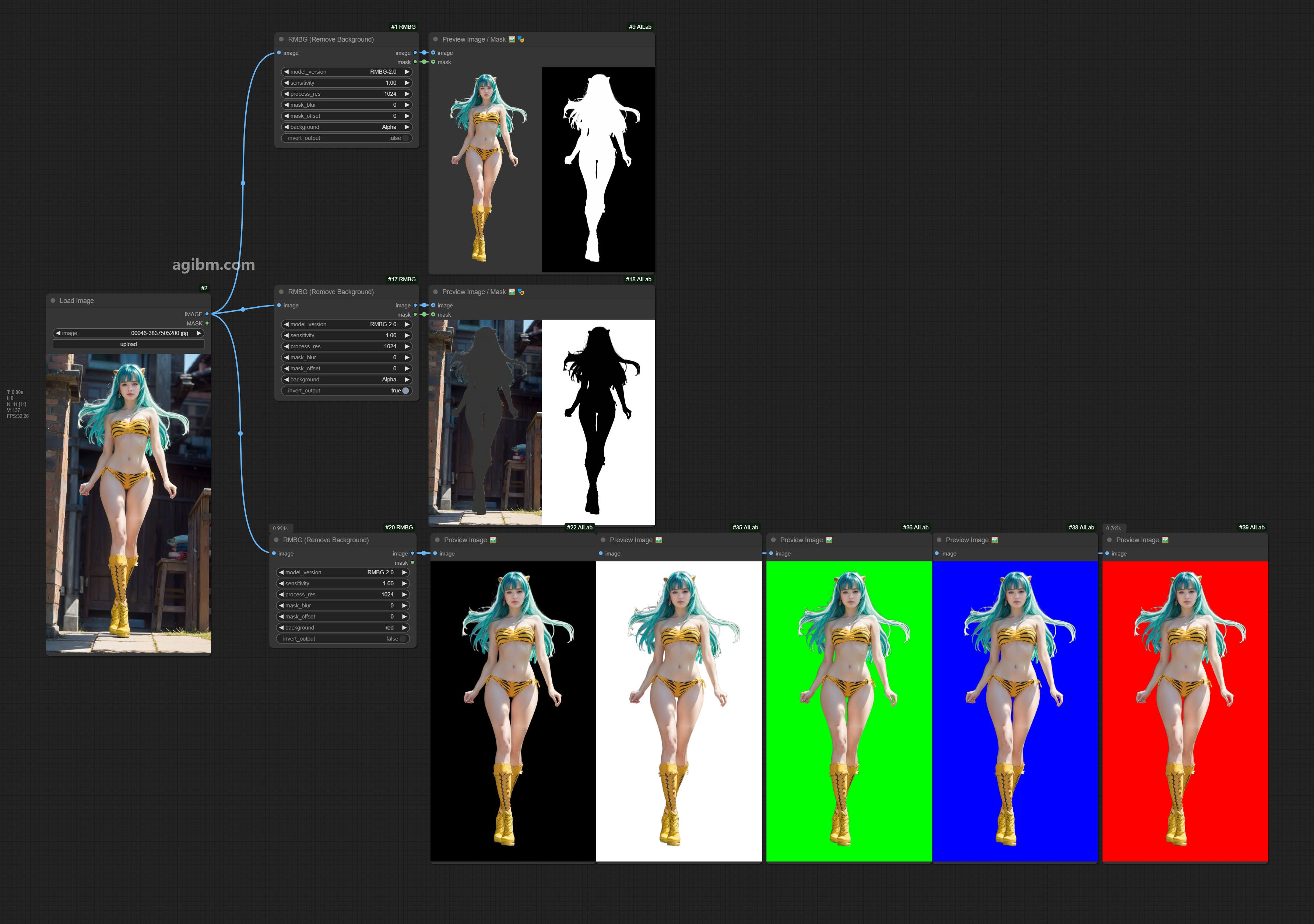
Task: Click the white background preview in #35
Action: (x=679, y=711)
